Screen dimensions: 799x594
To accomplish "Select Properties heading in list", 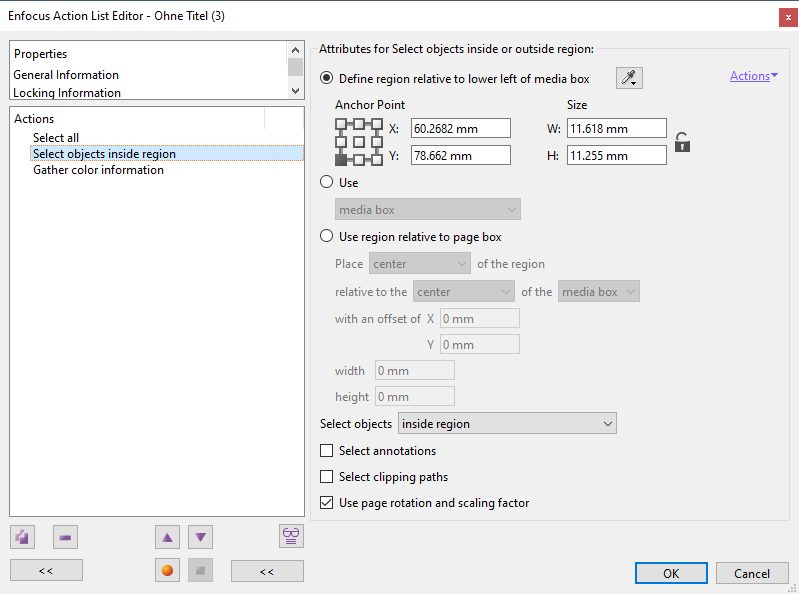I will pos(40,53).
